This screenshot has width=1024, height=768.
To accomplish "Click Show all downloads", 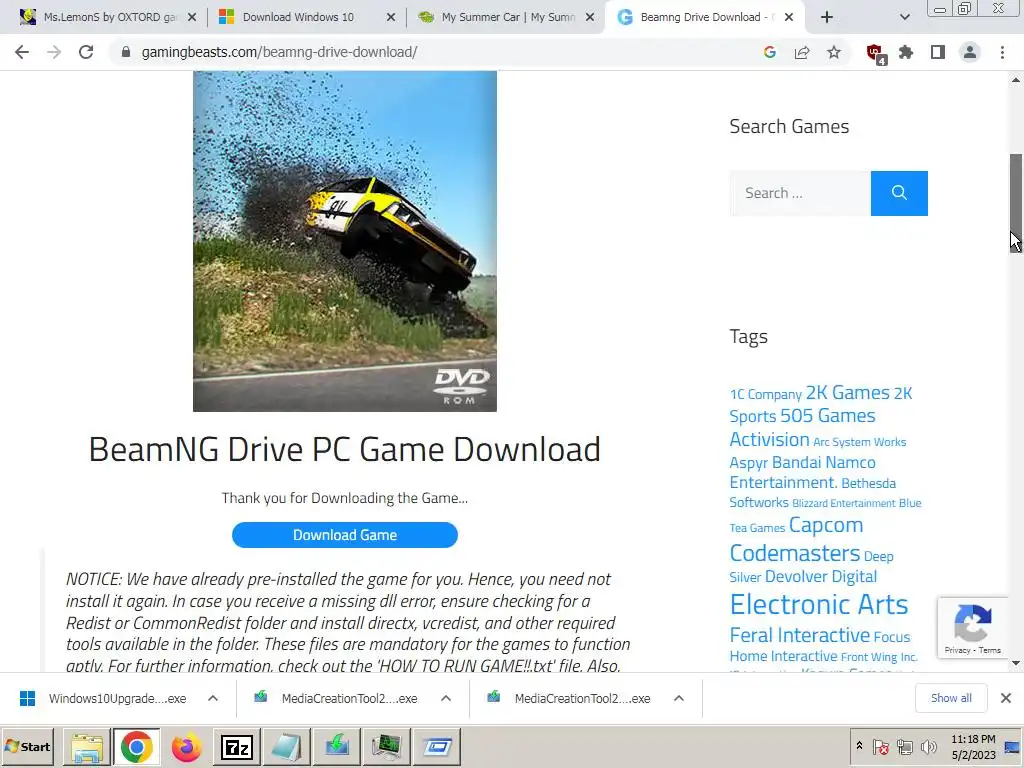I will pyautogui.click(x=951, y=698).
